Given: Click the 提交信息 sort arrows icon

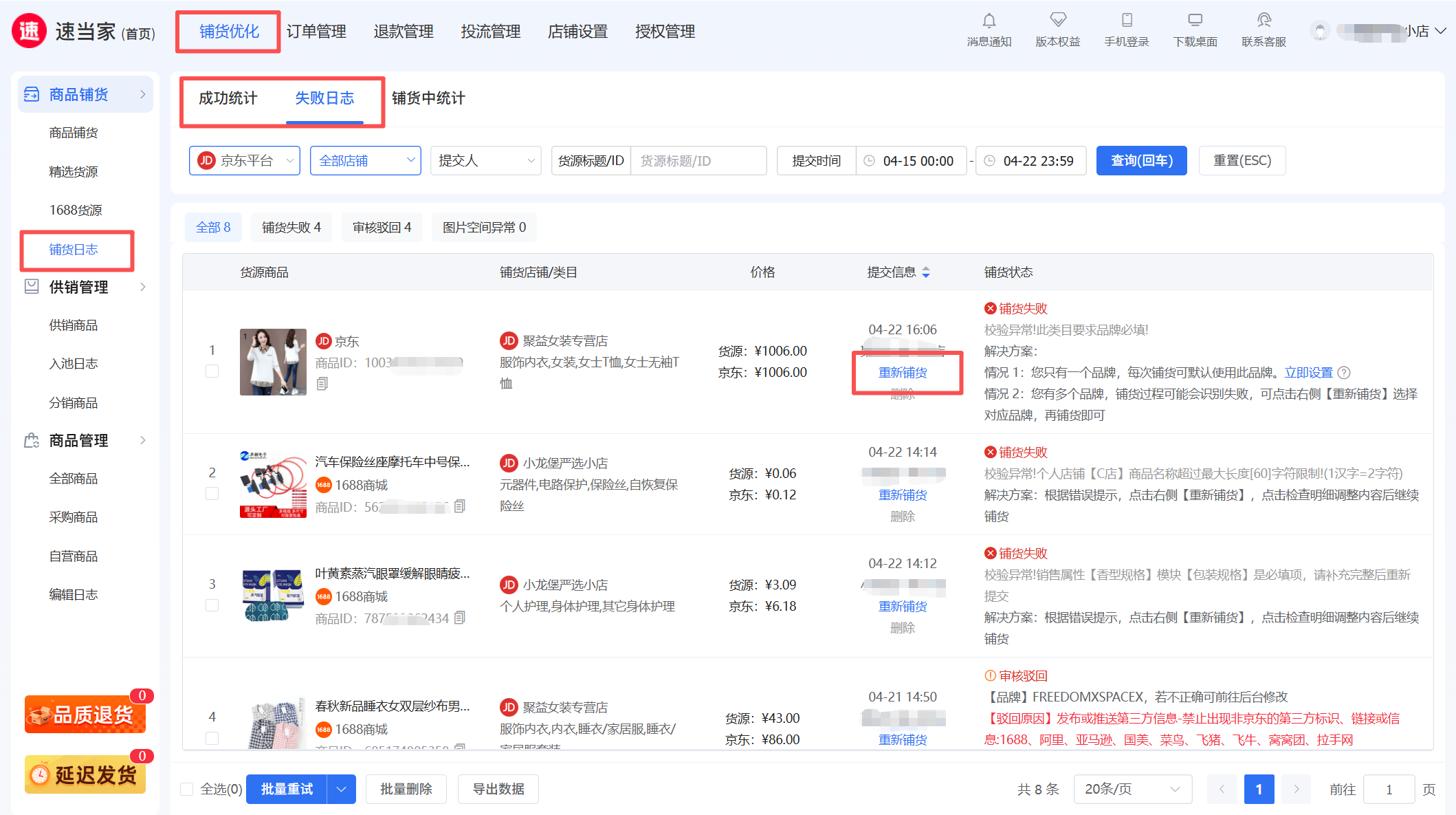Looking at the screenshot, I should point(926,272).
